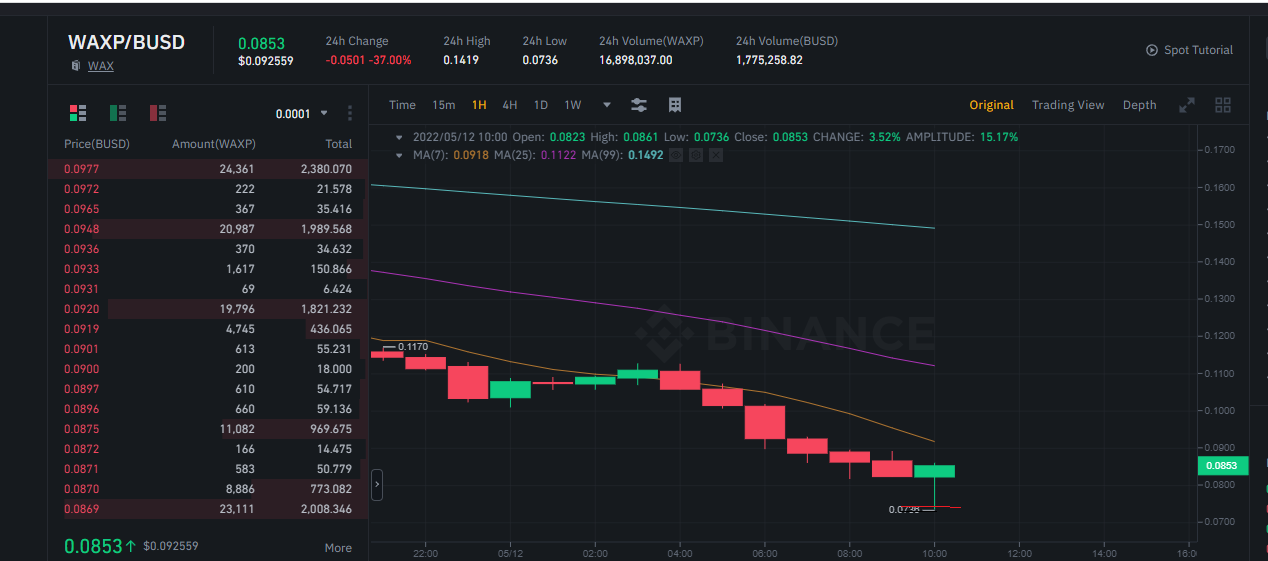Open the Spot Tutorial link

1189,50
